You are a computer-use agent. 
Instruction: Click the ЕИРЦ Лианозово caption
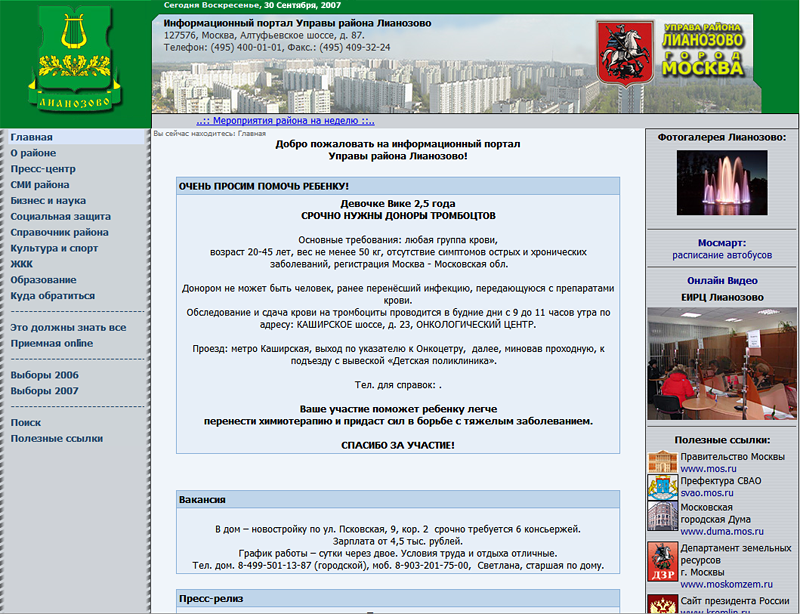[x=722, y=297]
